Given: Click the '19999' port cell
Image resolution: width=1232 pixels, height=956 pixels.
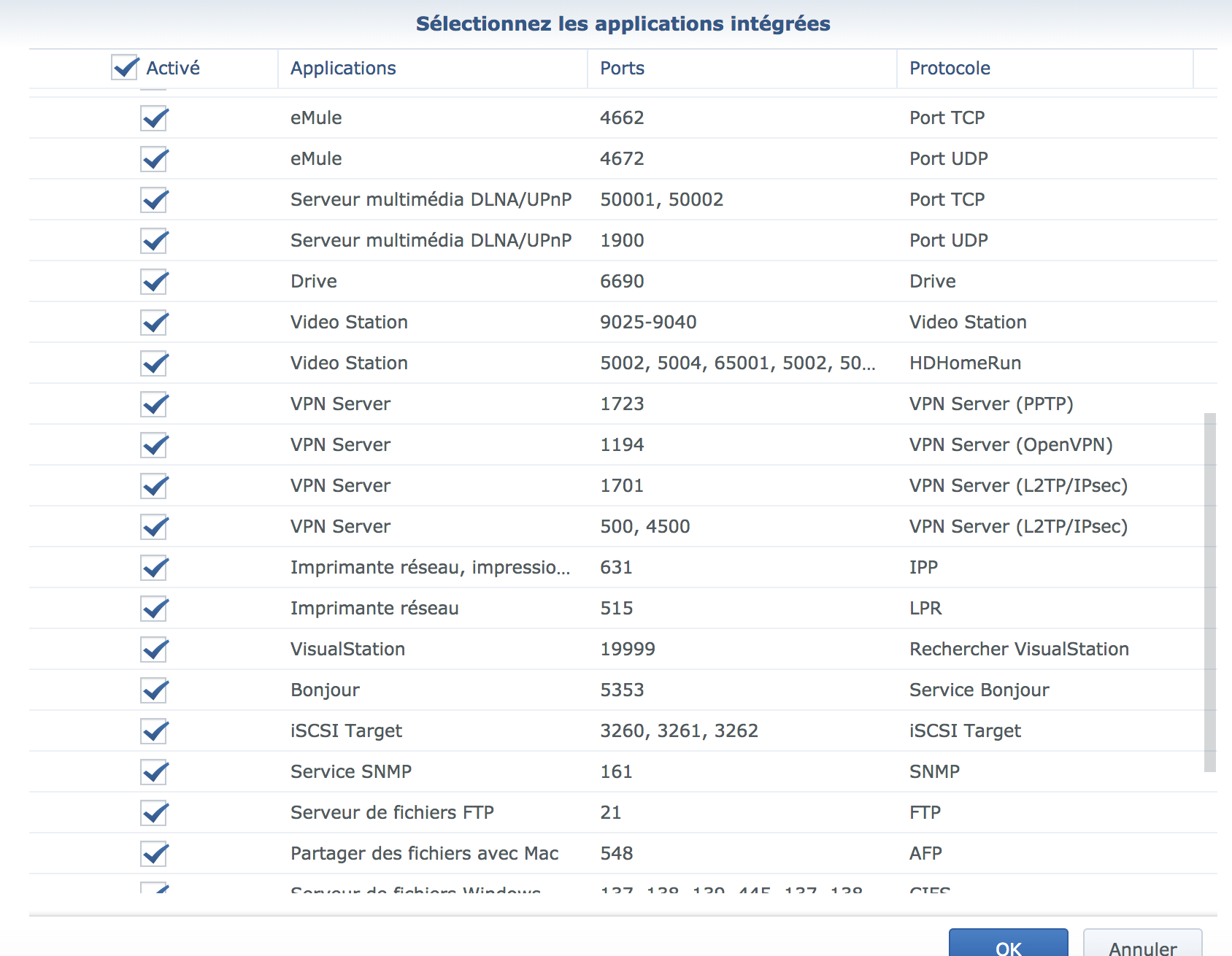Looking at the screenshot, I should [628, 649].
